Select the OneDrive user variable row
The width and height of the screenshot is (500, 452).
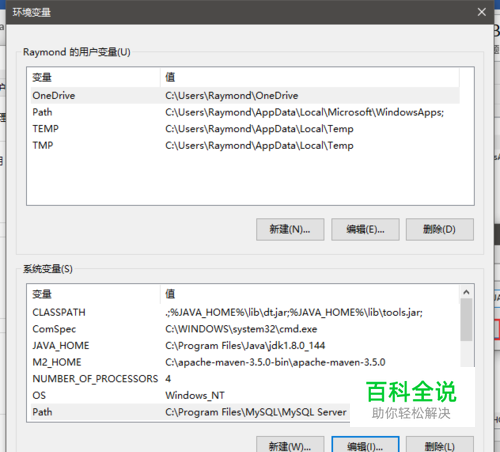245,96
